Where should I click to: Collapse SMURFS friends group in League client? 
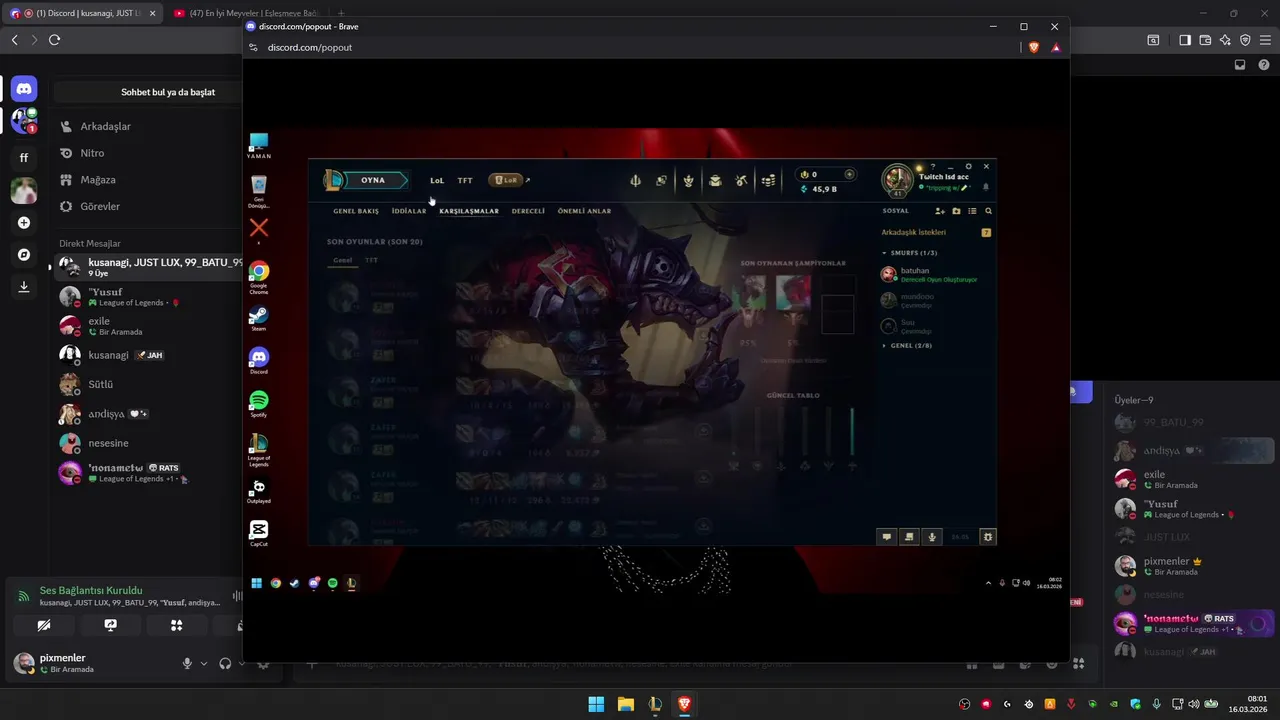910,253
